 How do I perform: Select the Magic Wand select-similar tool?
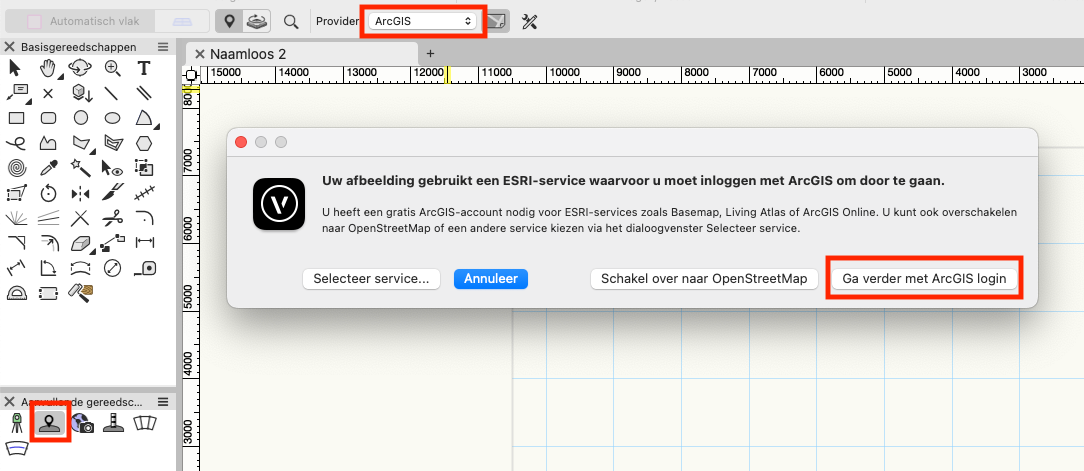80,167
